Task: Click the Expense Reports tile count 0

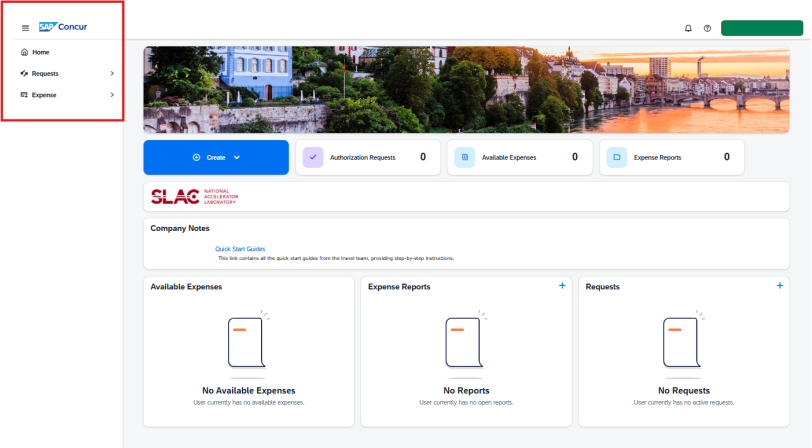Action: 727,157
